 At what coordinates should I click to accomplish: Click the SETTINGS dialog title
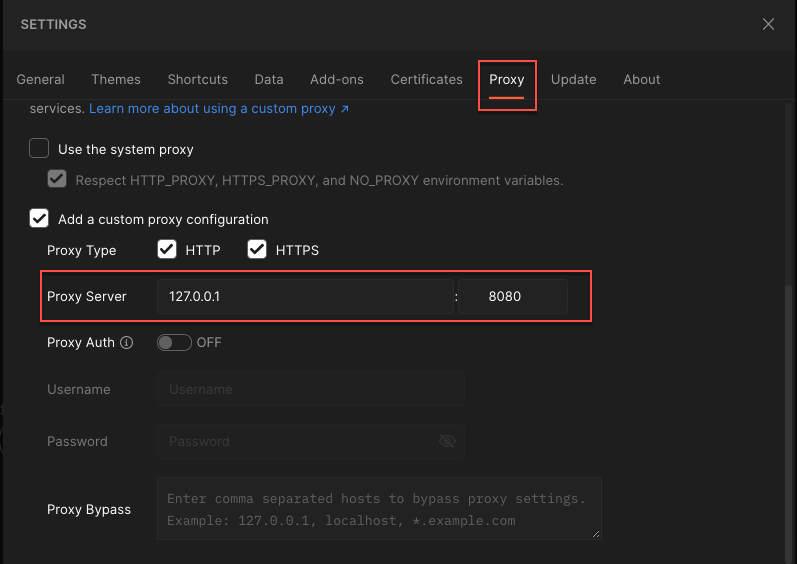(x=53, y=24)
